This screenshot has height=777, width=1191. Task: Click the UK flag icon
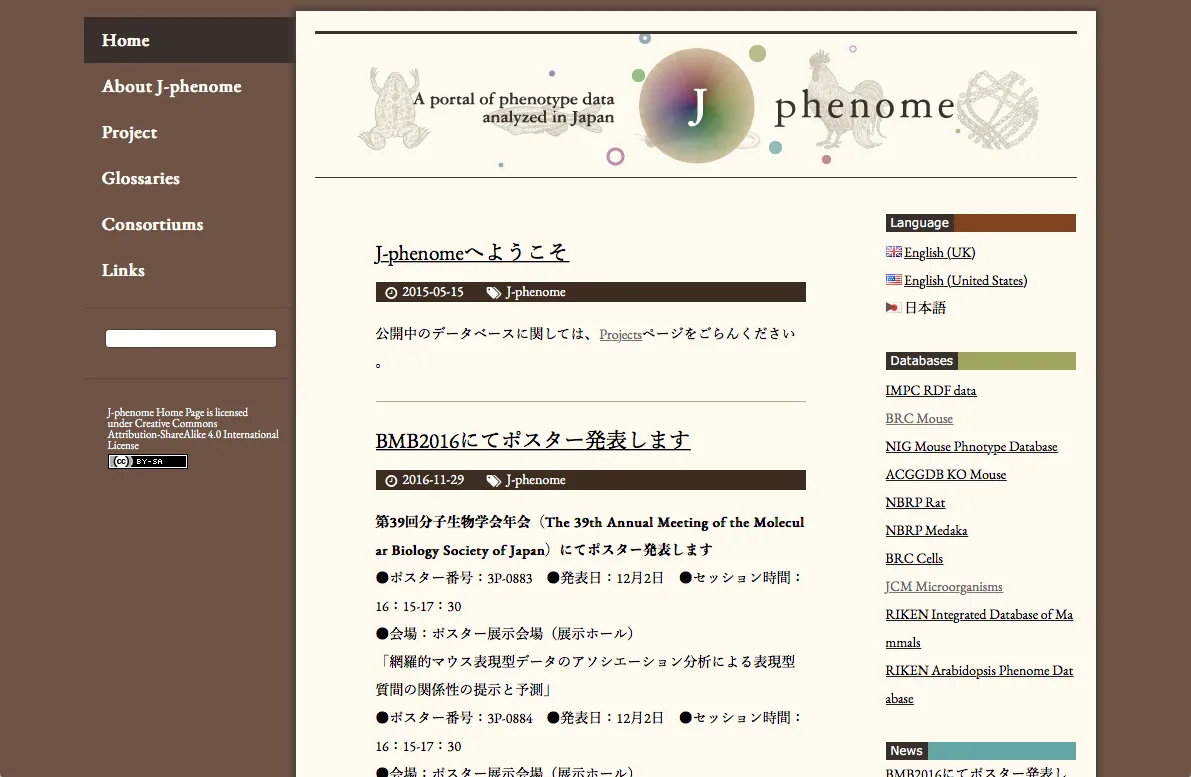(x=893, y=251)
